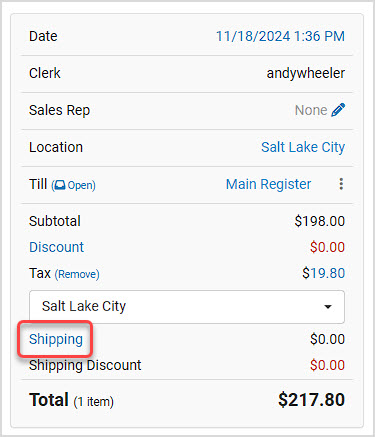Click the dropdown arrow in the tax location box
The width and height of the screenshot is (375, 437).
tap(328, 307)
